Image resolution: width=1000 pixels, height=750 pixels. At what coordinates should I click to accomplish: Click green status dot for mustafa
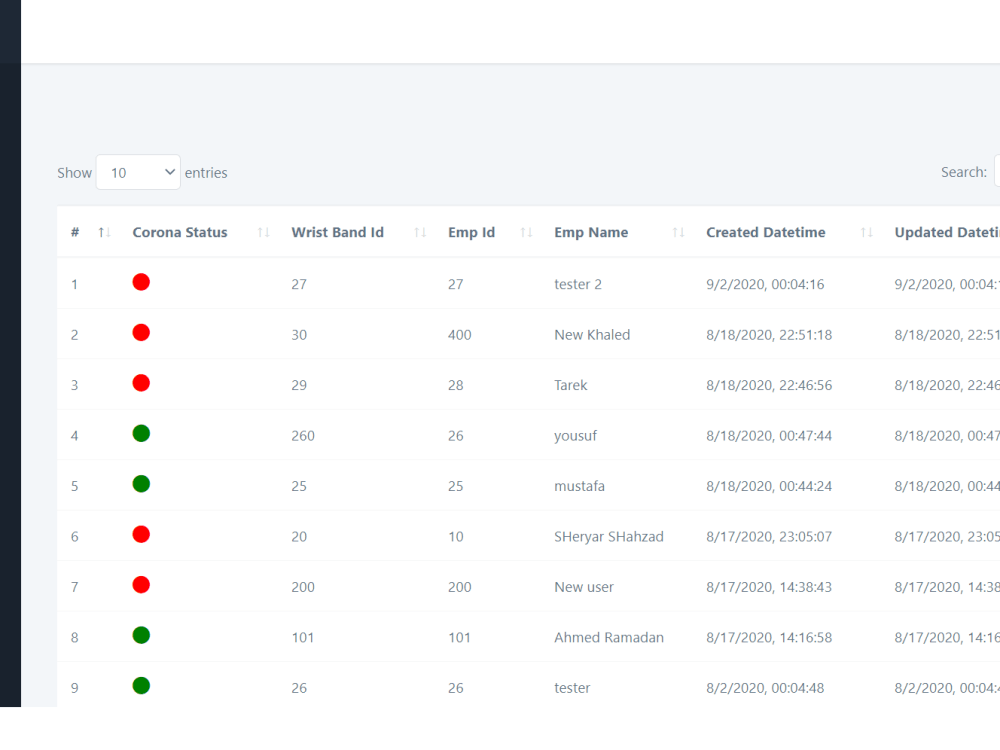point(141,484)
